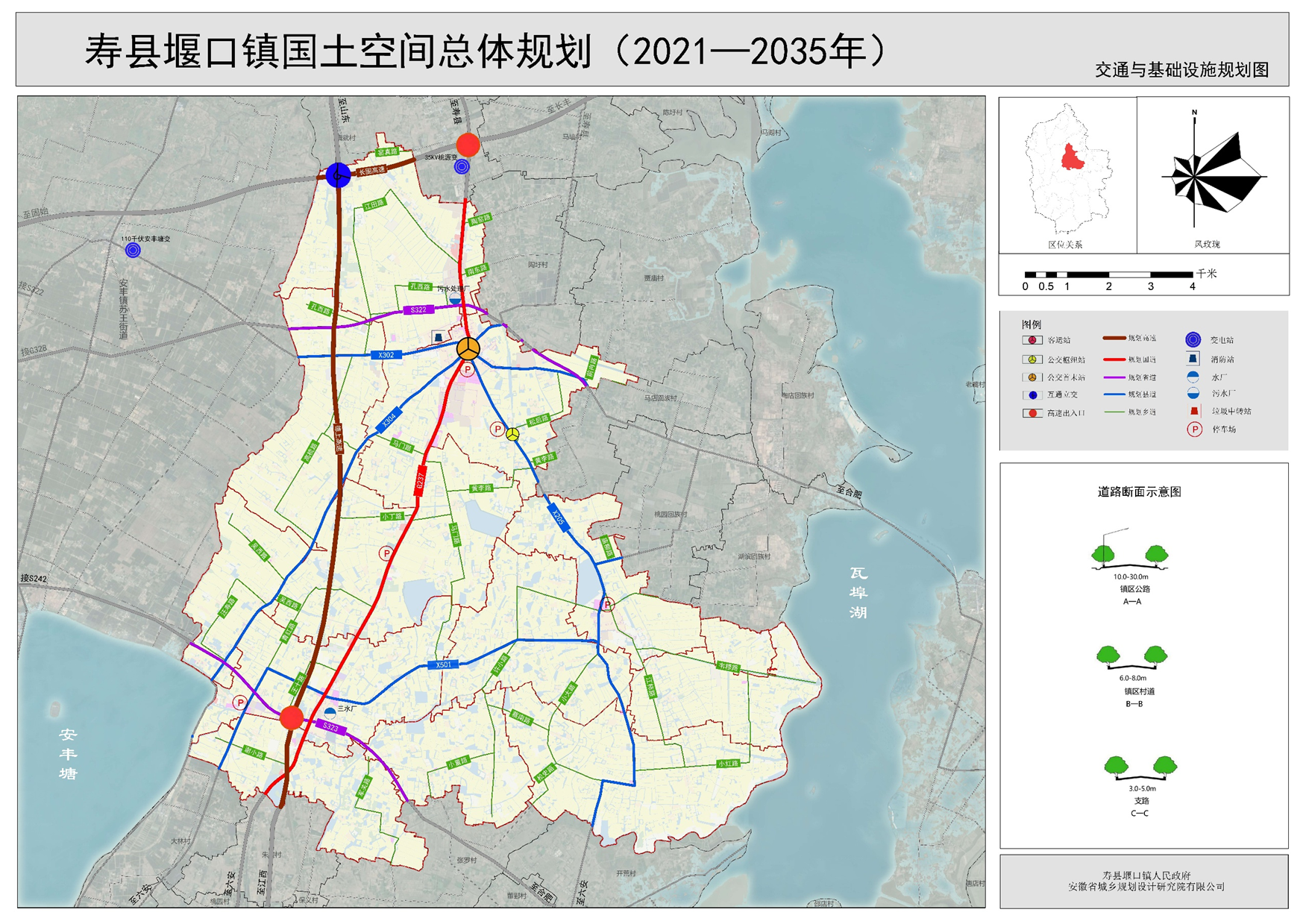The image size is (1306, 924).
Task: Click the fire station icon near X302
Action: coord(439,338)
